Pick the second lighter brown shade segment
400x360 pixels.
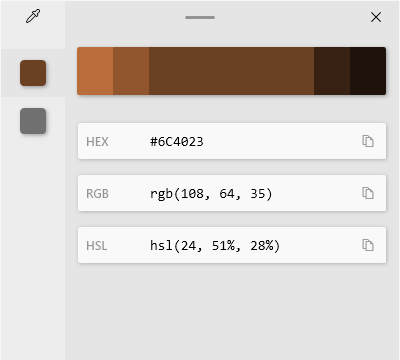[x=131, y=71]
